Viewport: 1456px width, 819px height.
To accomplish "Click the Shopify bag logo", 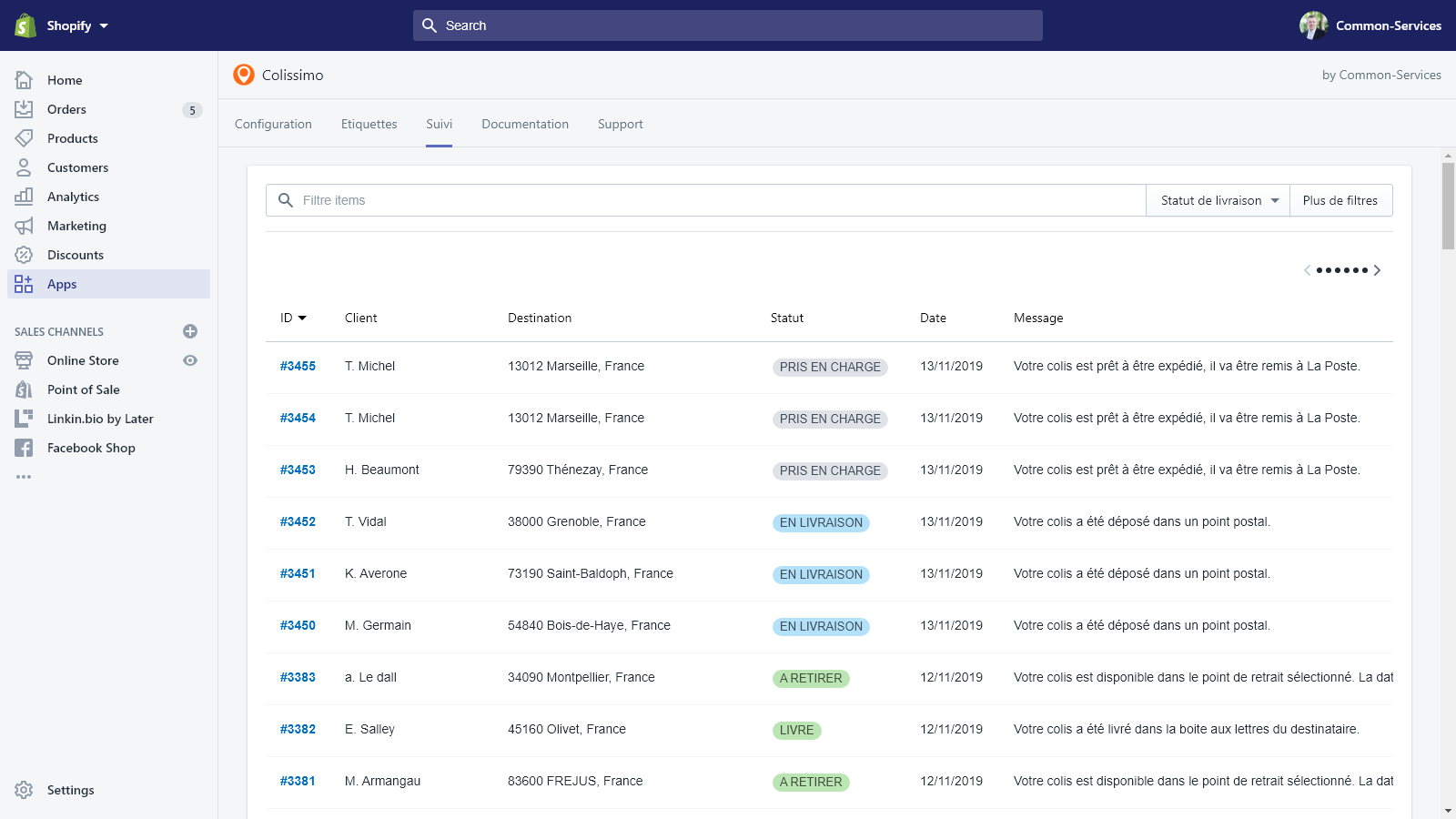I will (x=25, y=25).
